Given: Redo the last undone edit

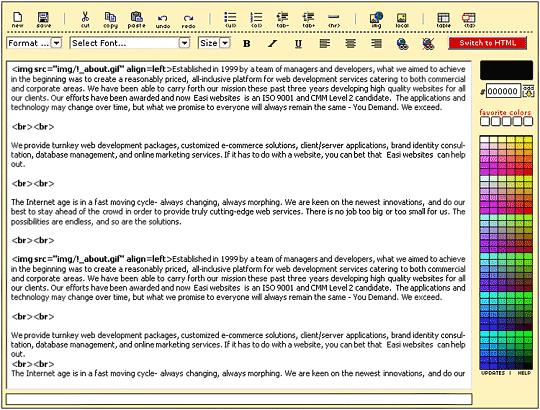Looking at the screenshot, I should (x=188, y=21).
